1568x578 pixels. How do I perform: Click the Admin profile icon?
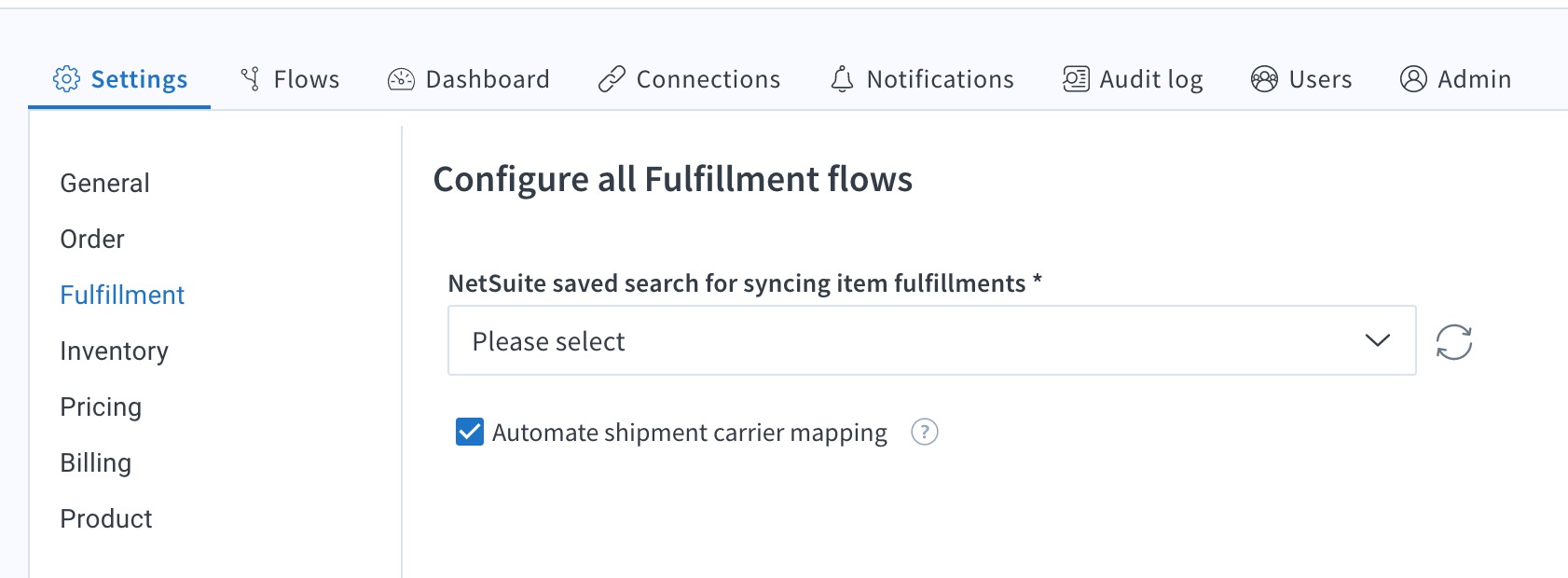tap(1413, 79)
